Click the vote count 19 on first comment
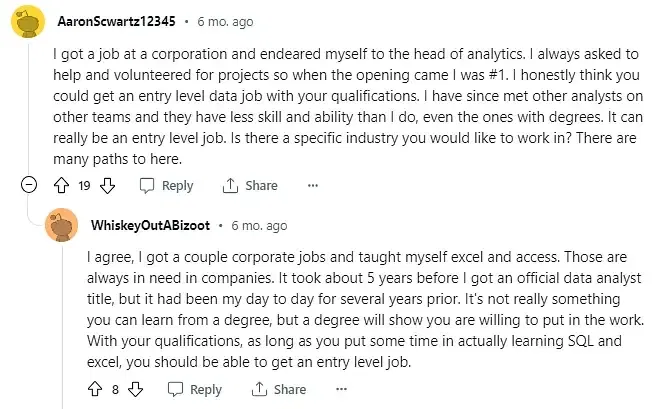 pos(84,185)
